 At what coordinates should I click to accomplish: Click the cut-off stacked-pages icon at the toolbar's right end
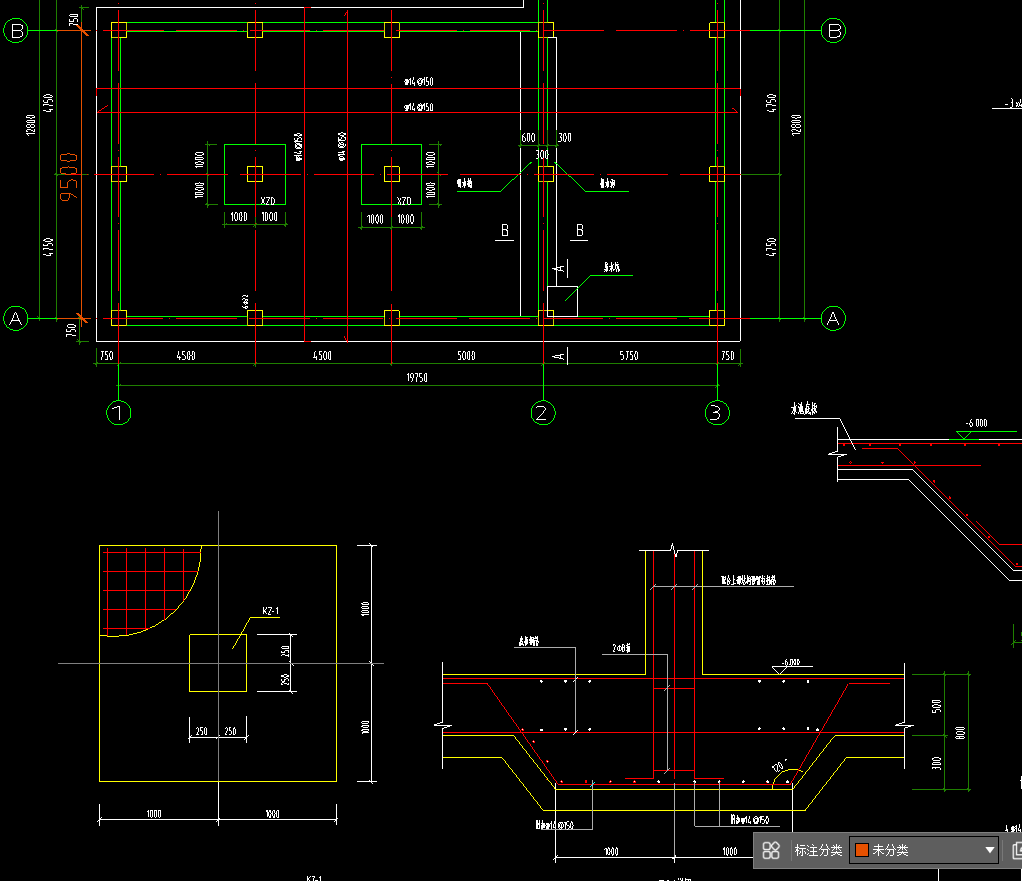coord(1017,850)
